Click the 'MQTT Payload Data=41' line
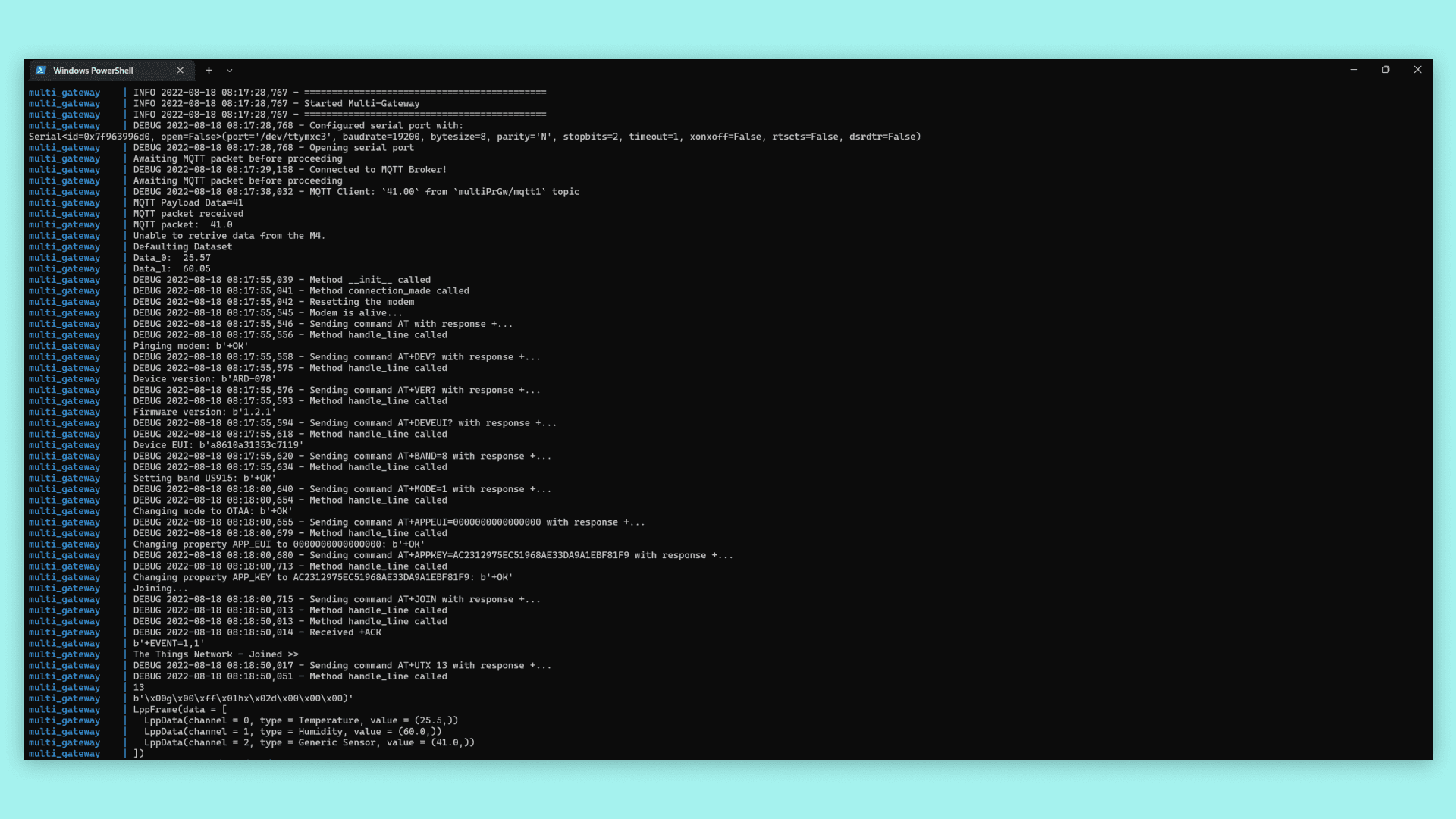 [x=188, y=203]
